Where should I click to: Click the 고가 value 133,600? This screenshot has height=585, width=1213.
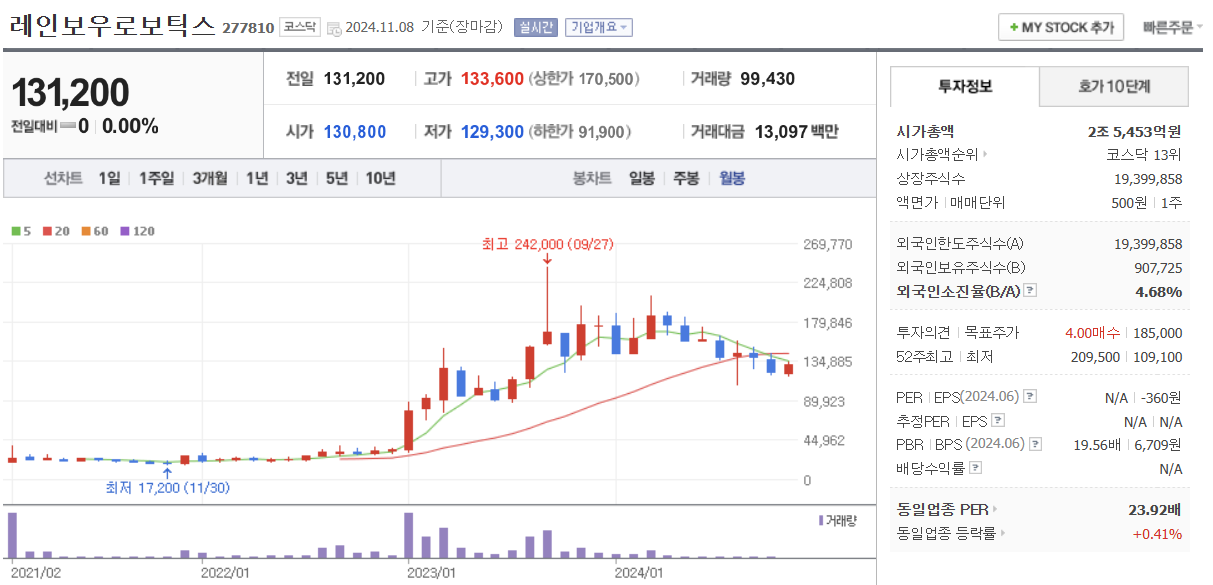pyautogui.click(x=492, y=78)
